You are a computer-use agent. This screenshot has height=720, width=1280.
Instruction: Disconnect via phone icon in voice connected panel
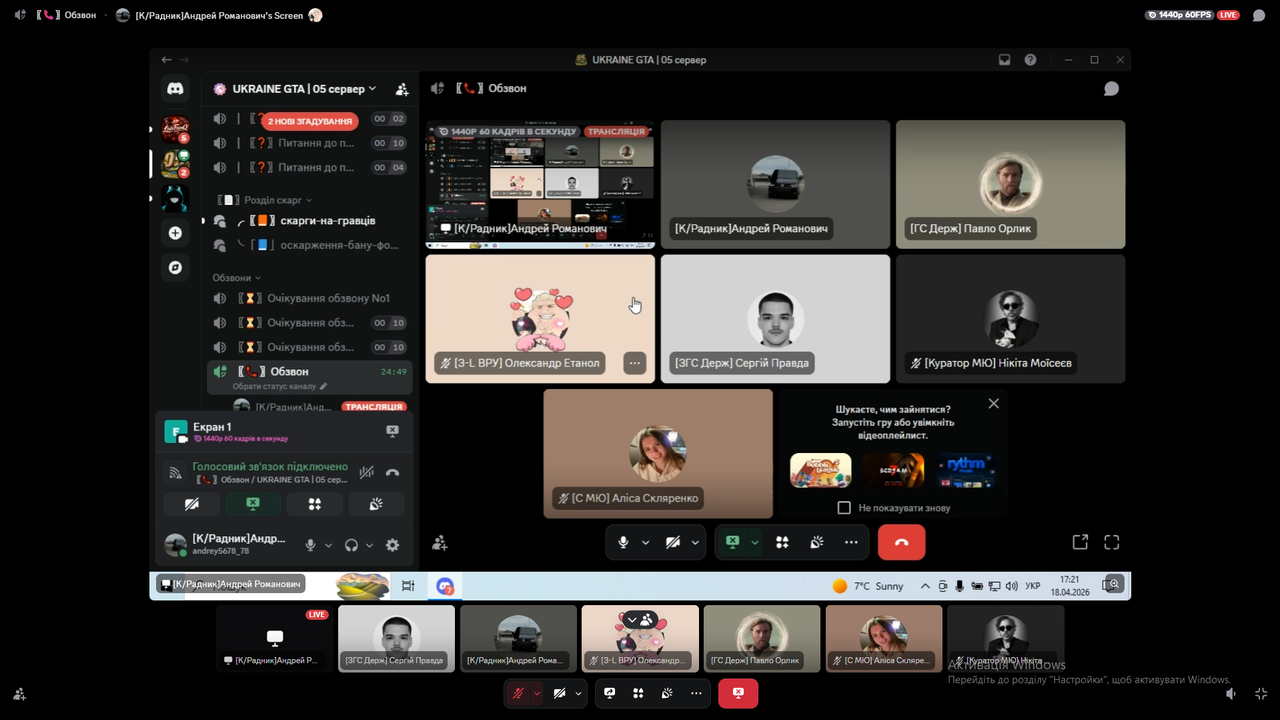(x=392, y=473)
